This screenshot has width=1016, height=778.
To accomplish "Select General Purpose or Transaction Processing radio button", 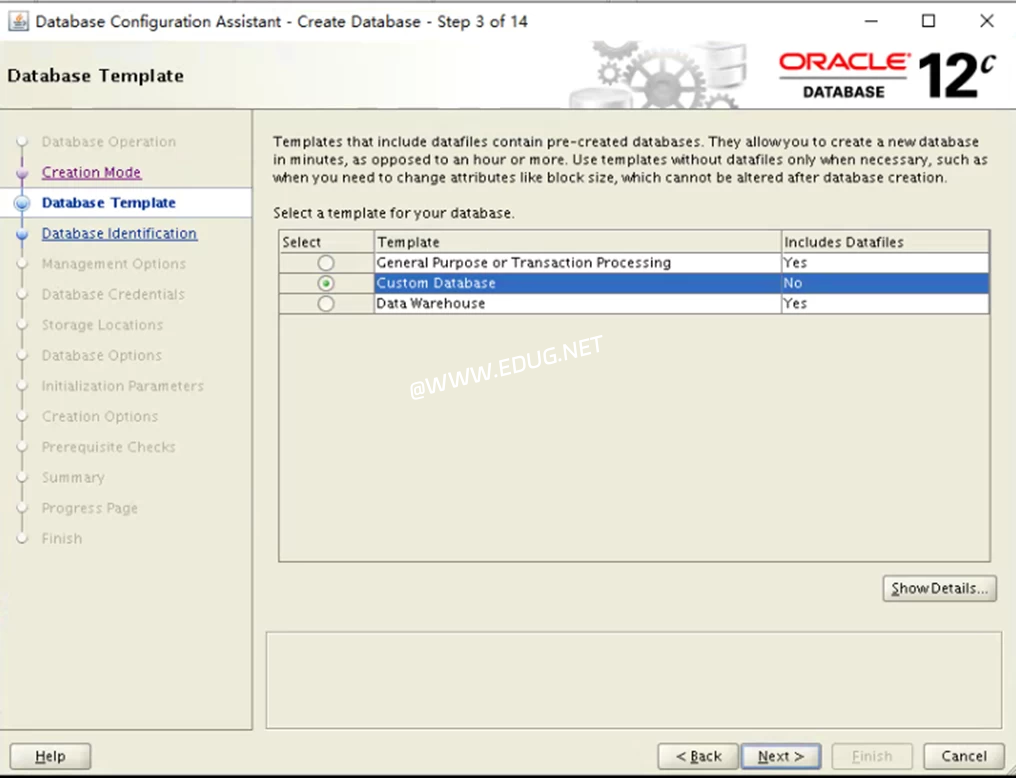I will click(326, 262).
